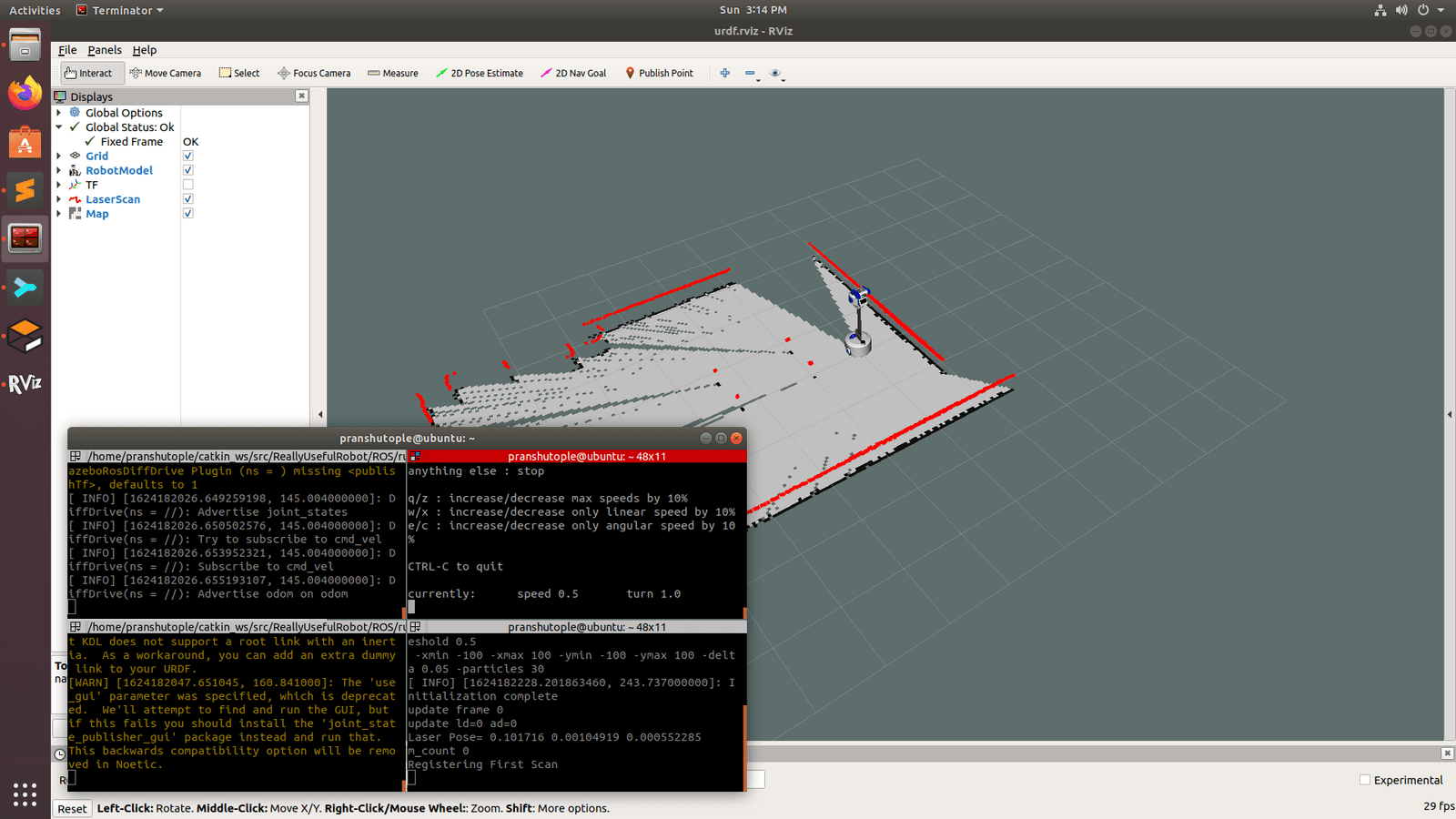Choose the Select tool in toolbar
Image resolution: width=1456 pixels, height=819 pixels.
(x=239, y=73)
